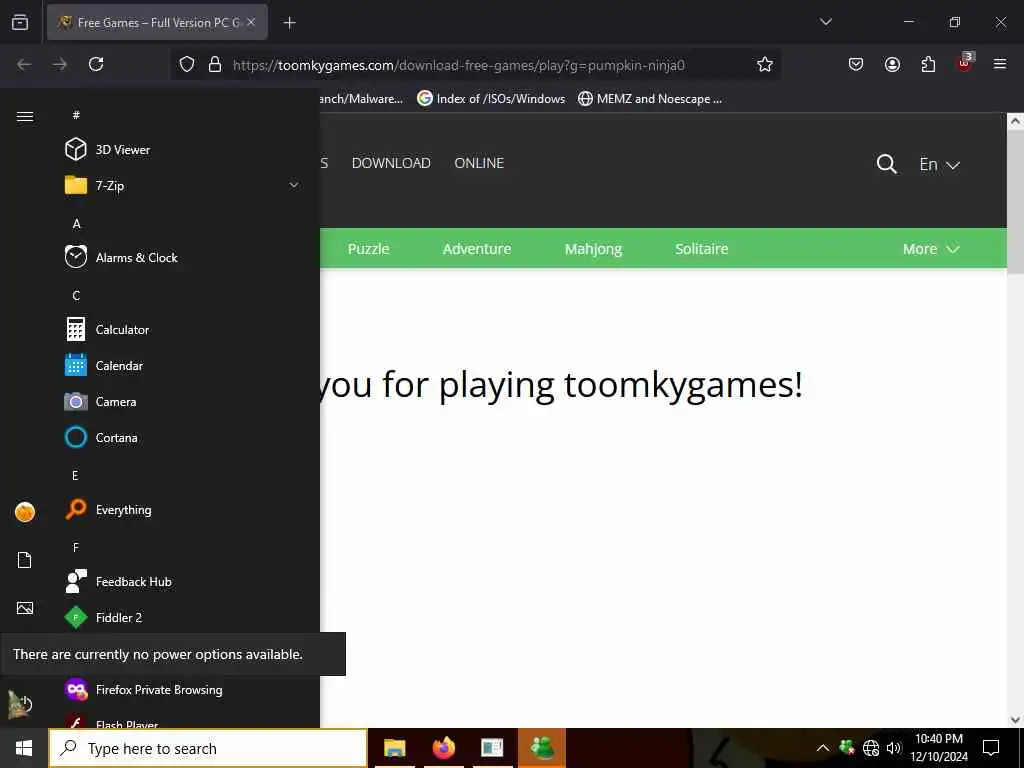The height and width of the screenshot is (768, 1024).
Task: Jump to letter group C
Action: 76,295
